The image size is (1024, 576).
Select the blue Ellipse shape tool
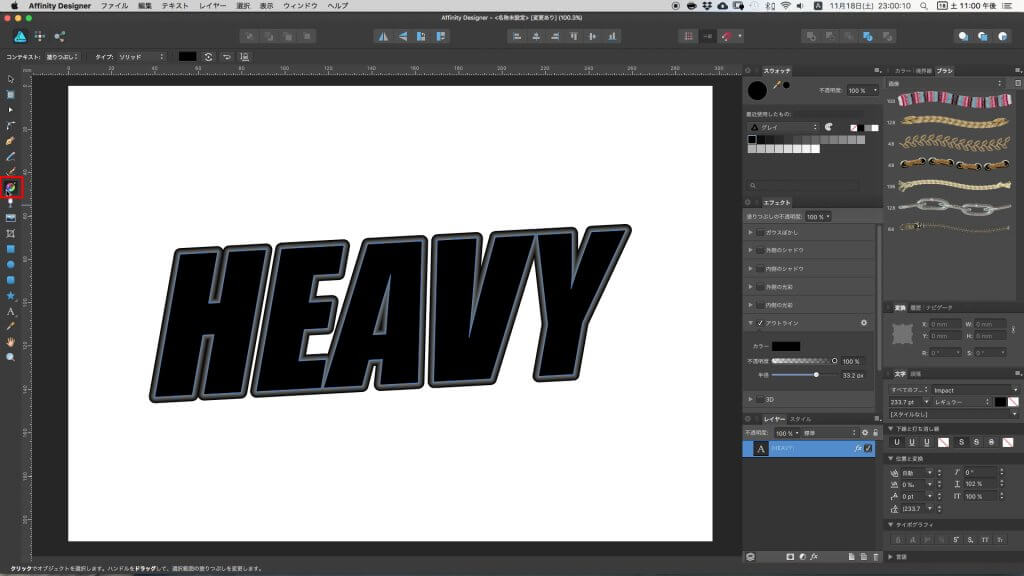pyautogui.click(x=10, y=264)
